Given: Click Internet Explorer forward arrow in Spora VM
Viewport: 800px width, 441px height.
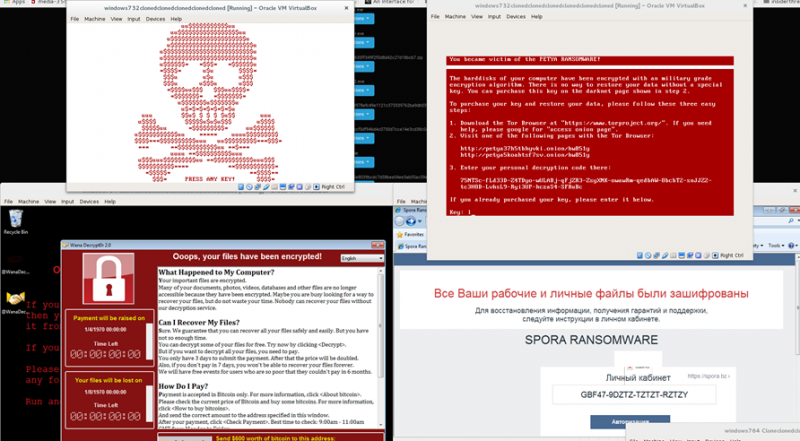Looking at the screenshot, I should point(411,221).
